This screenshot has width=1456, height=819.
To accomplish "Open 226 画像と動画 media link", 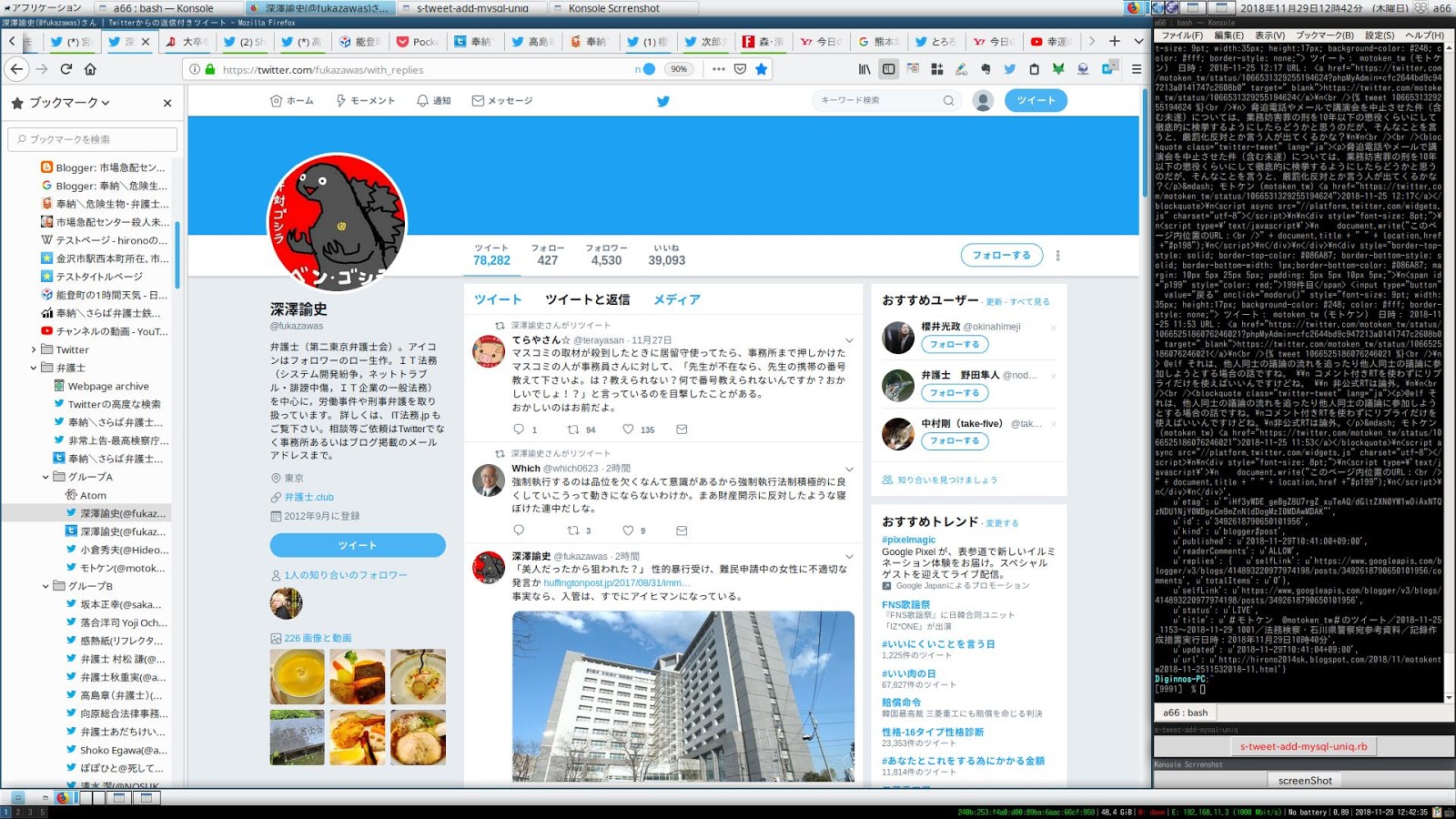I will 318,638.
